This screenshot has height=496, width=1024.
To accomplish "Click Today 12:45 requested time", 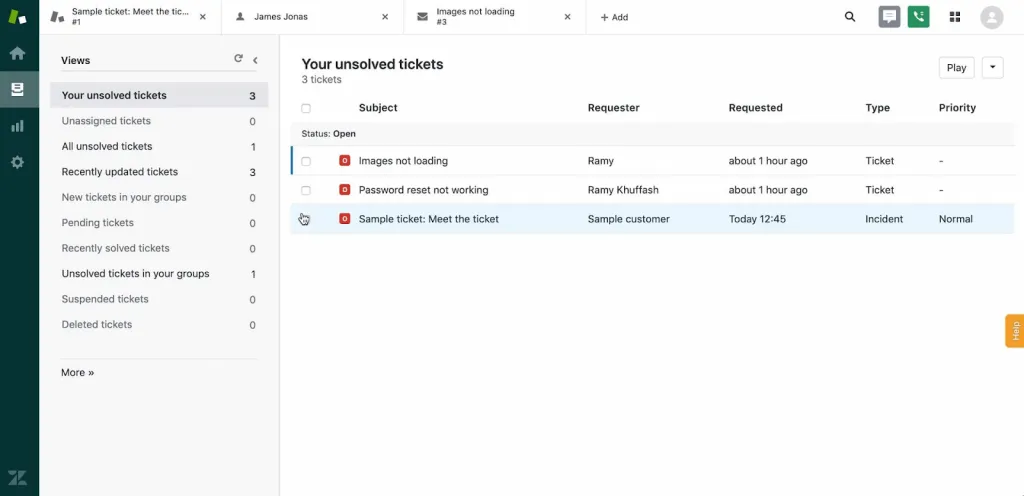I will (x=757, y=219).
